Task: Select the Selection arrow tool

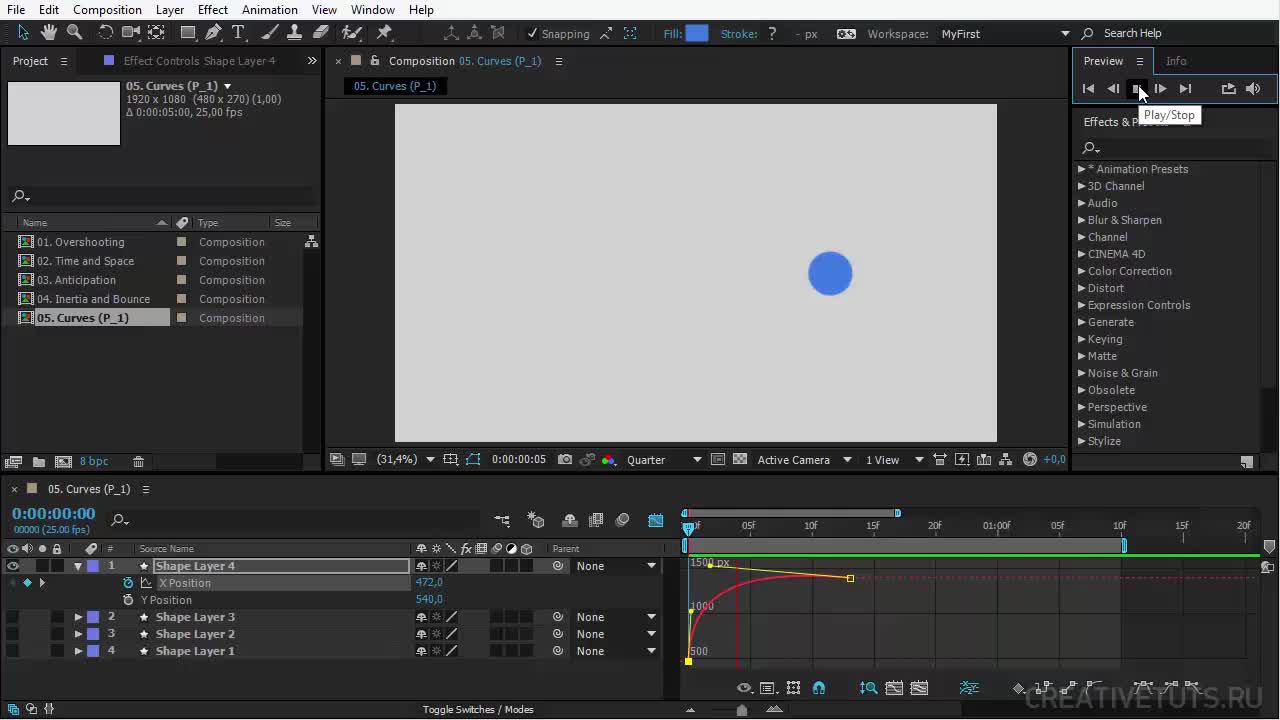Action: pos(23,33)
